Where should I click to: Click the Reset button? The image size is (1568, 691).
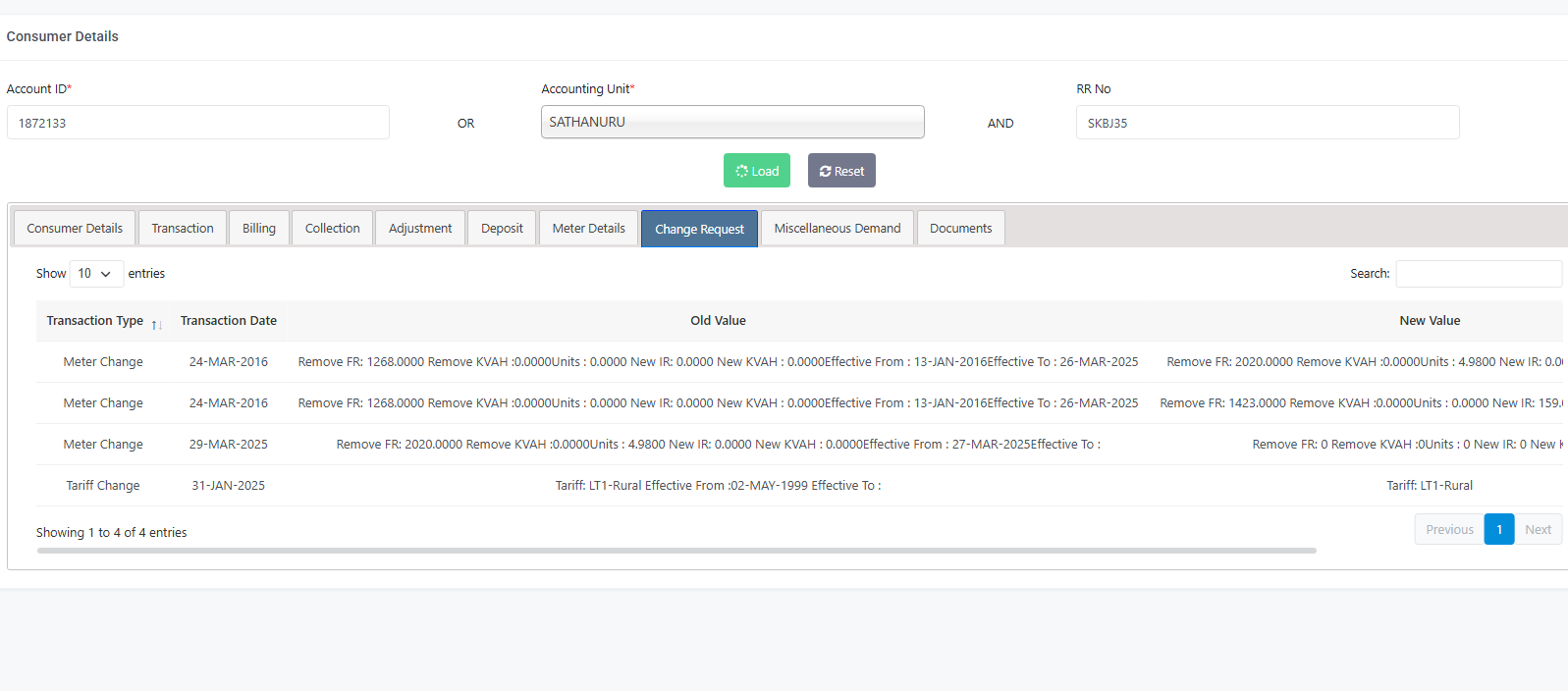click(x=841, y=171)
